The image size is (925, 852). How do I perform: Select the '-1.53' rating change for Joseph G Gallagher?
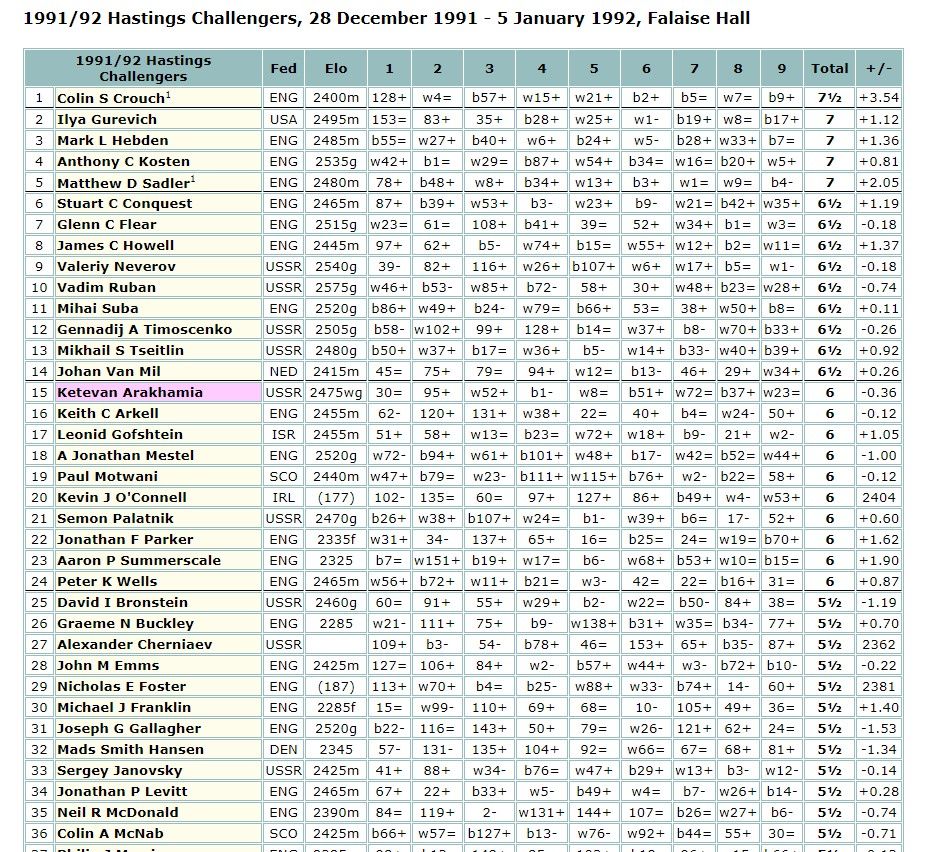[x=879, y=728]
